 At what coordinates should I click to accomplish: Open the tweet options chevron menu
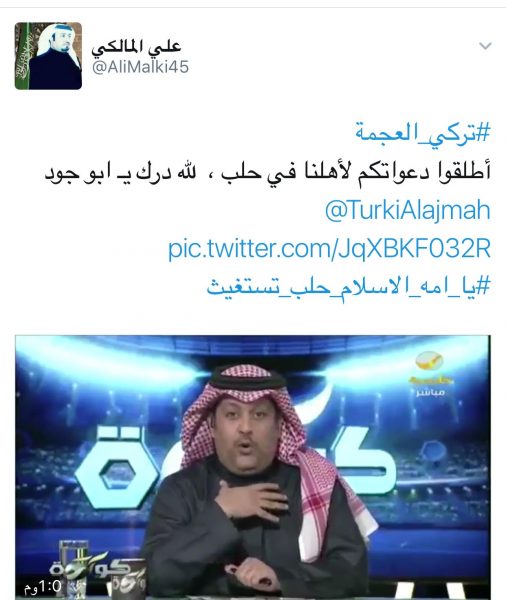point(485,46)
